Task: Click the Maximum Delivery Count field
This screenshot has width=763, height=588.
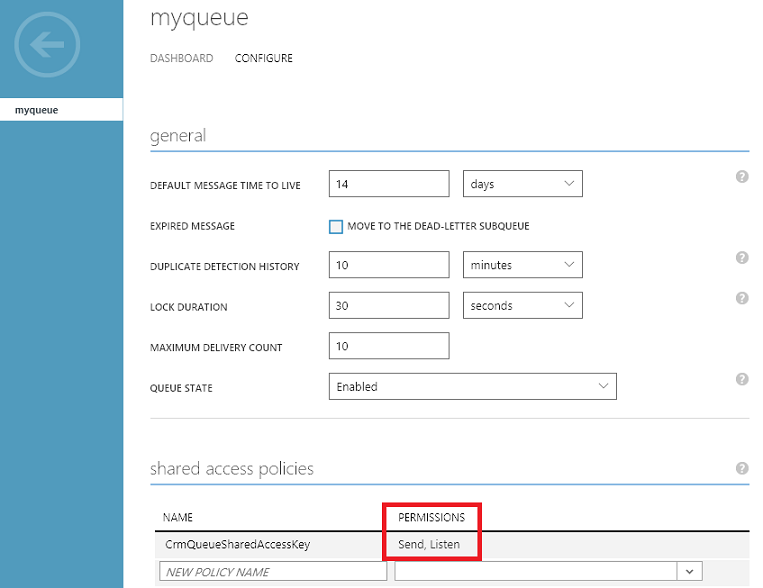Action: [389, 346]
